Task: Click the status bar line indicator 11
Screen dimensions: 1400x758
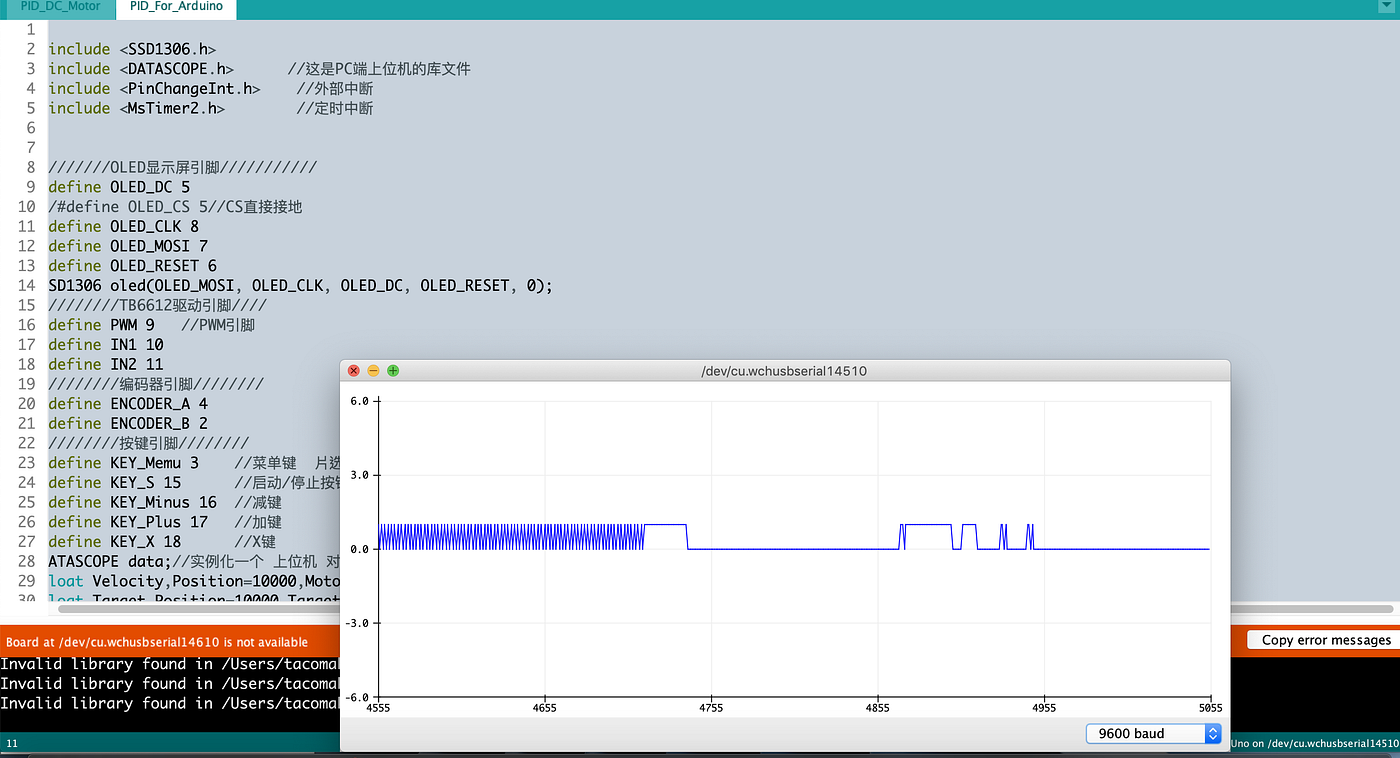Action: (x=14, y=744)
